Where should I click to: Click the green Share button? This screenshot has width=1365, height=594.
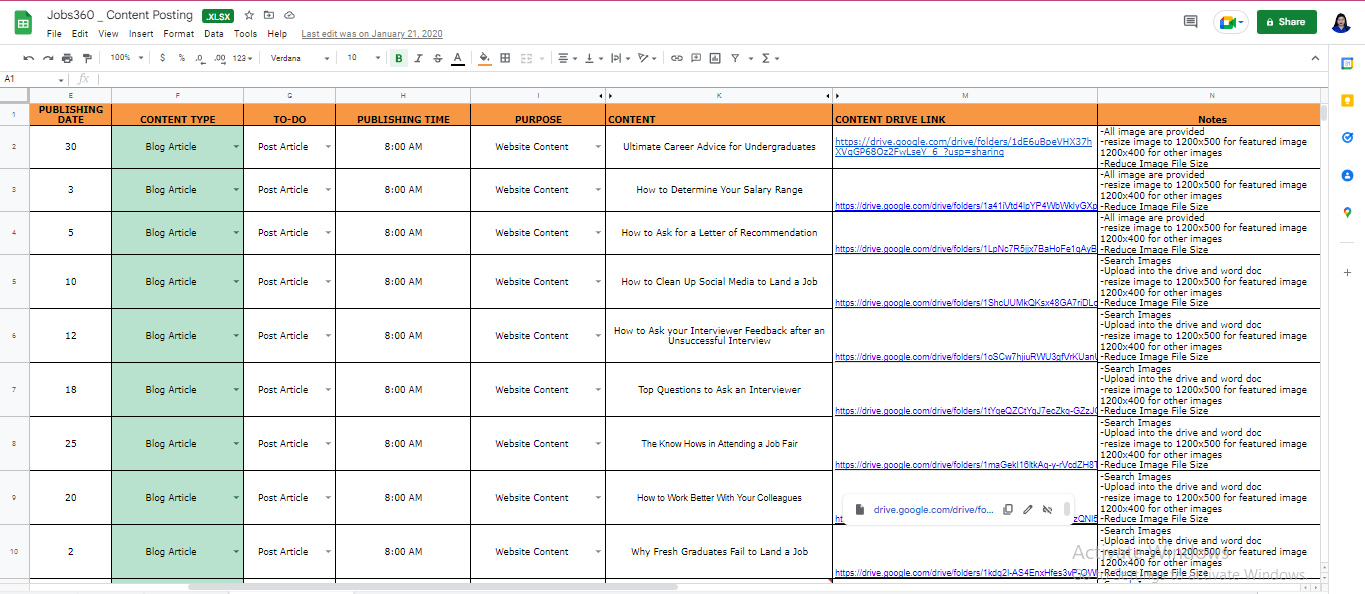(x=1286, y=21)
